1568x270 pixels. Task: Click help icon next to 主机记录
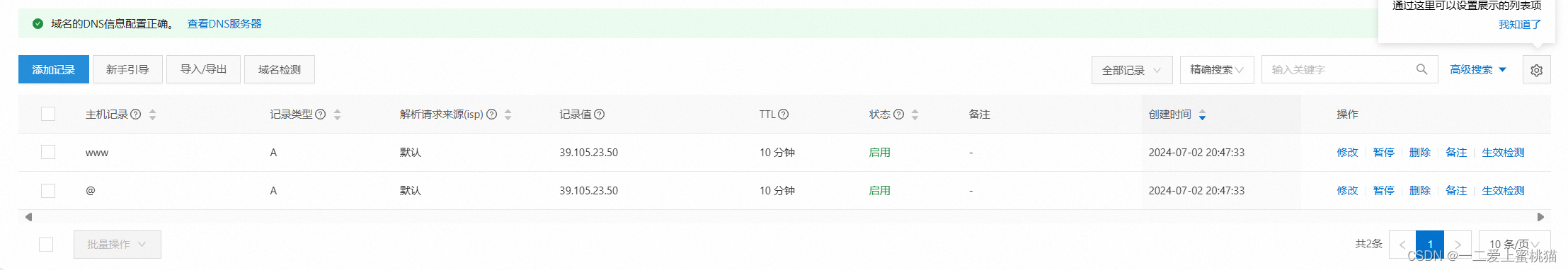136,114
